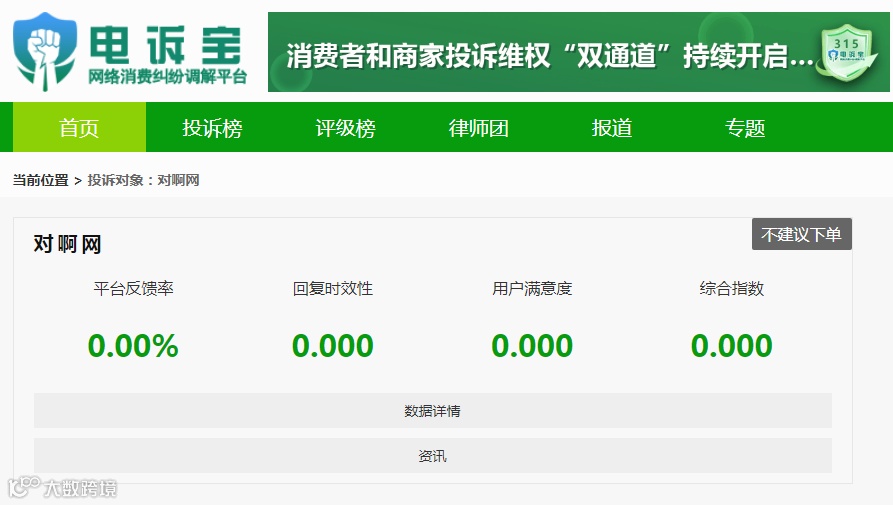Click the 电诉宝 fist shield logo
This screenshot has height=505, width=893.
click(x=44, y=51)
